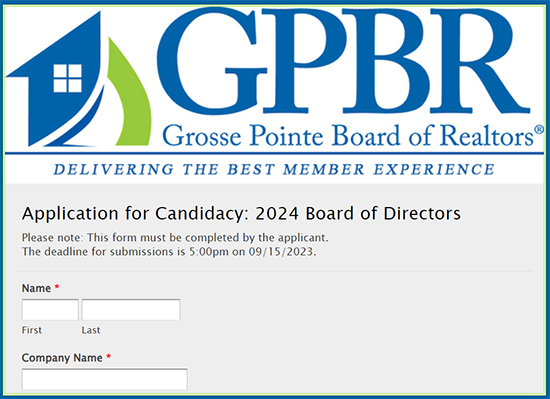Screen dimensions: 550x399
Task: Click the 'Last' sublabel under name box
Action: point(91,330)
